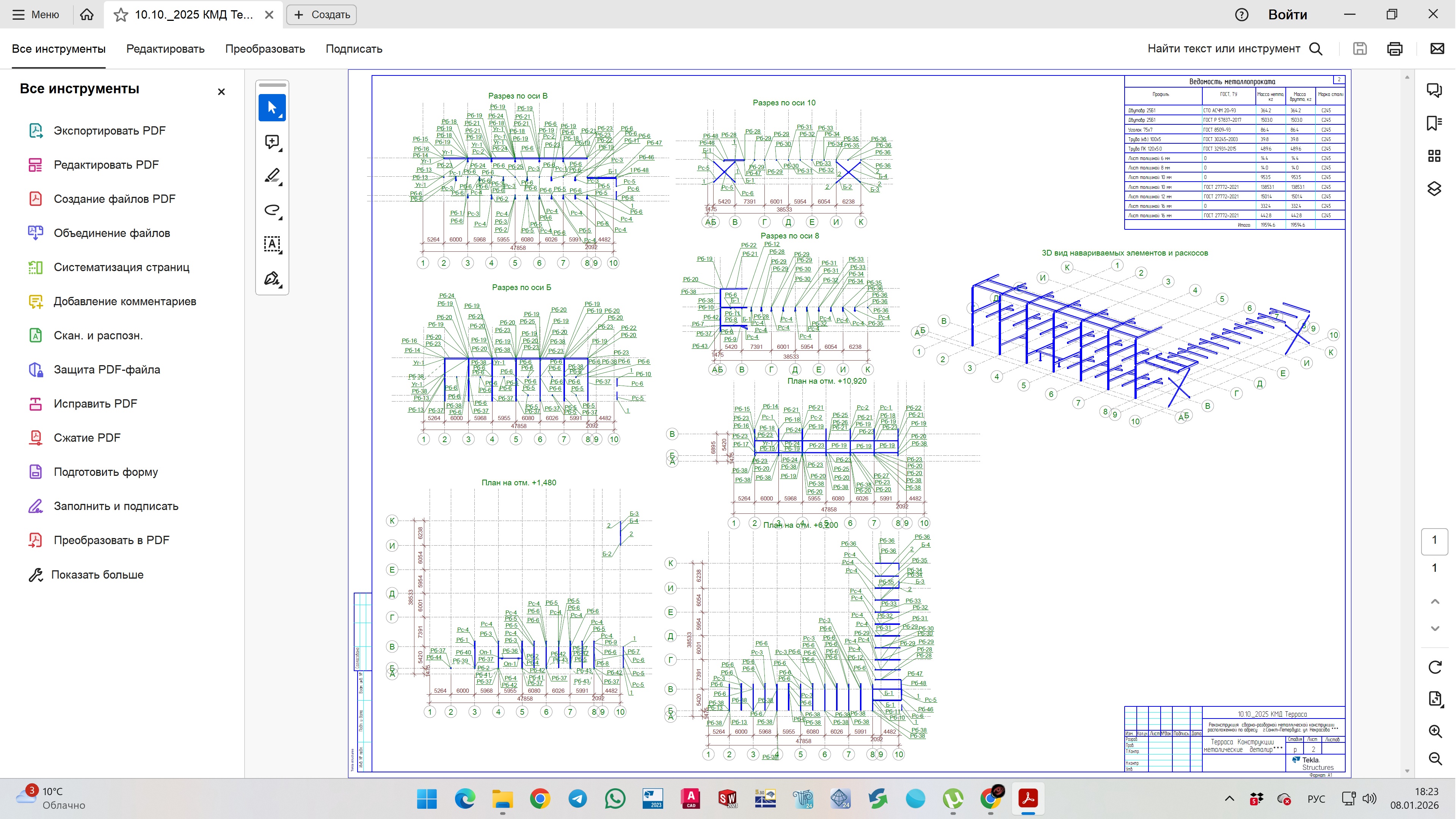Select the highlighter pen tool
This screenshot has height=819, width=1456.
272,176
